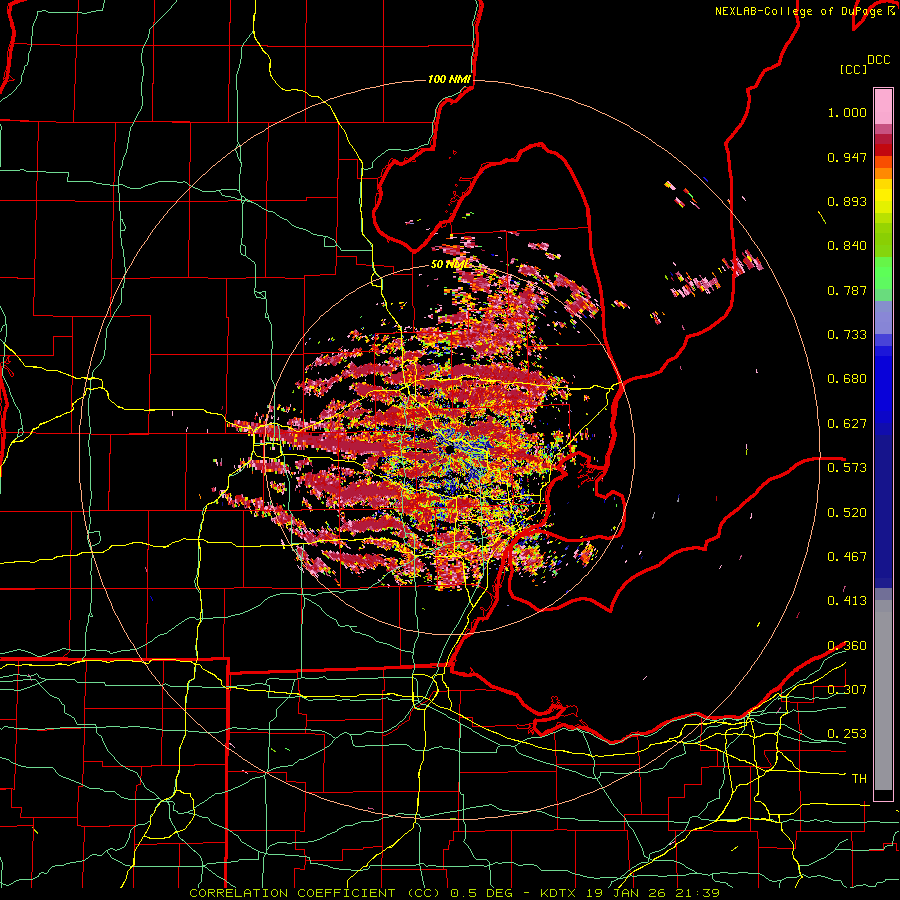The image size is (900, 900).
Task: Click the detached echo band east of 100 NMI ring
Action: (717, 273)
